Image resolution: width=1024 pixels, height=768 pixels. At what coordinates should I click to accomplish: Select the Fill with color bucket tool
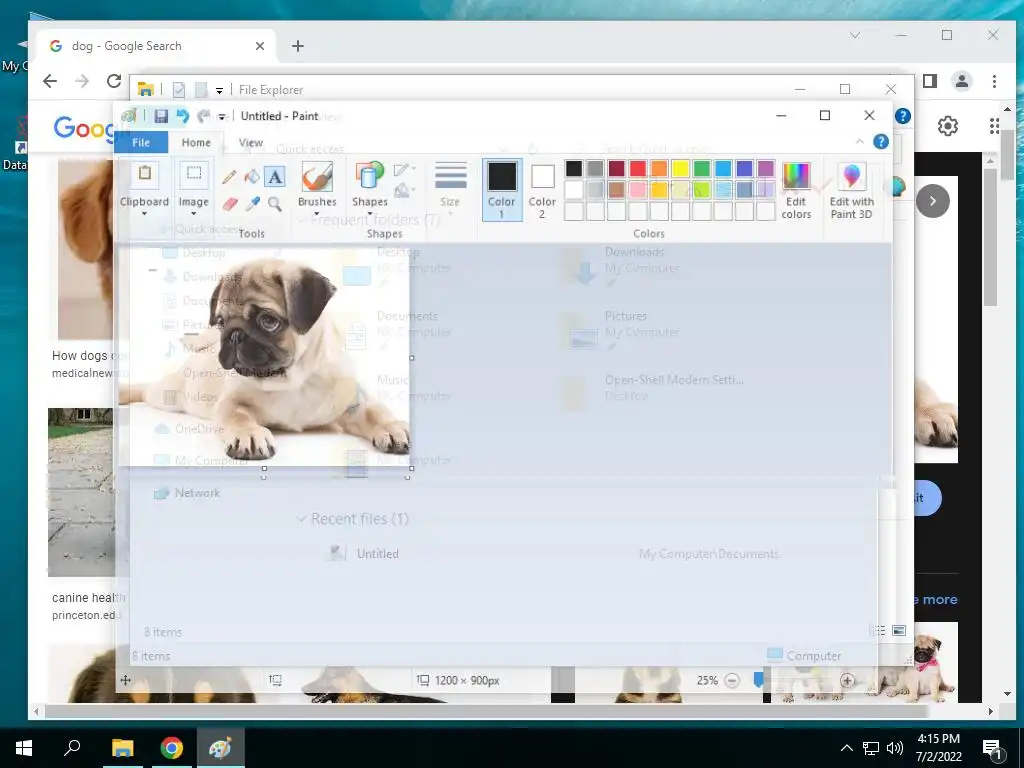coord(252,177)
